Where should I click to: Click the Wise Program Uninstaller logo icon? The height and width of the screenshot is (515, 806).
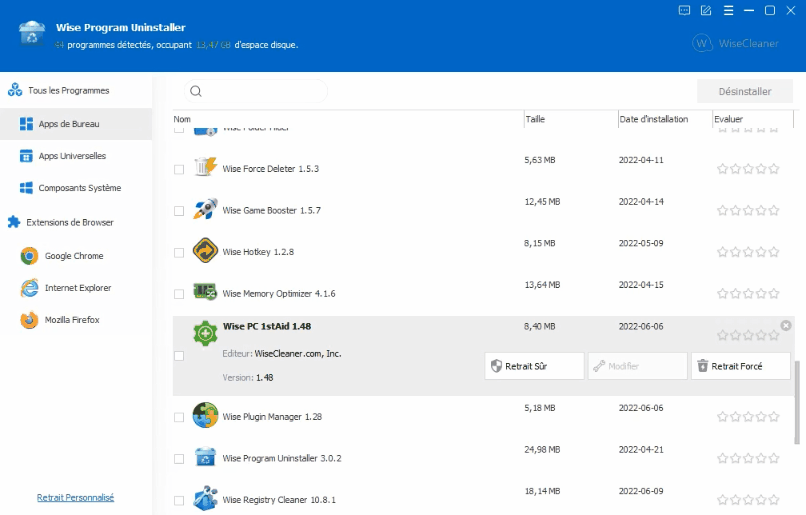(x=32, y=33)
